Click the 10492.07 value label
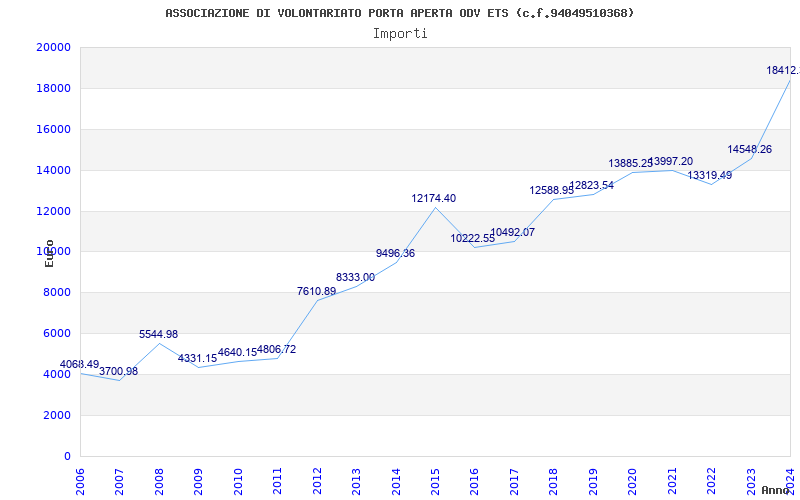The image size is (800, 500). pyautogui.click(x=512, y=232)
